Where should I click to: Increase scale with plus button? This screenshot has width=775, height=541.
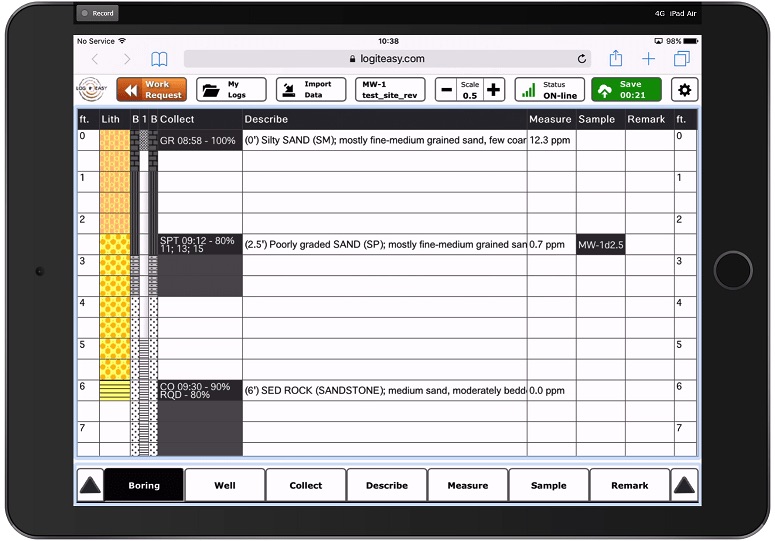pyautogui.click(x=494, y=90)
